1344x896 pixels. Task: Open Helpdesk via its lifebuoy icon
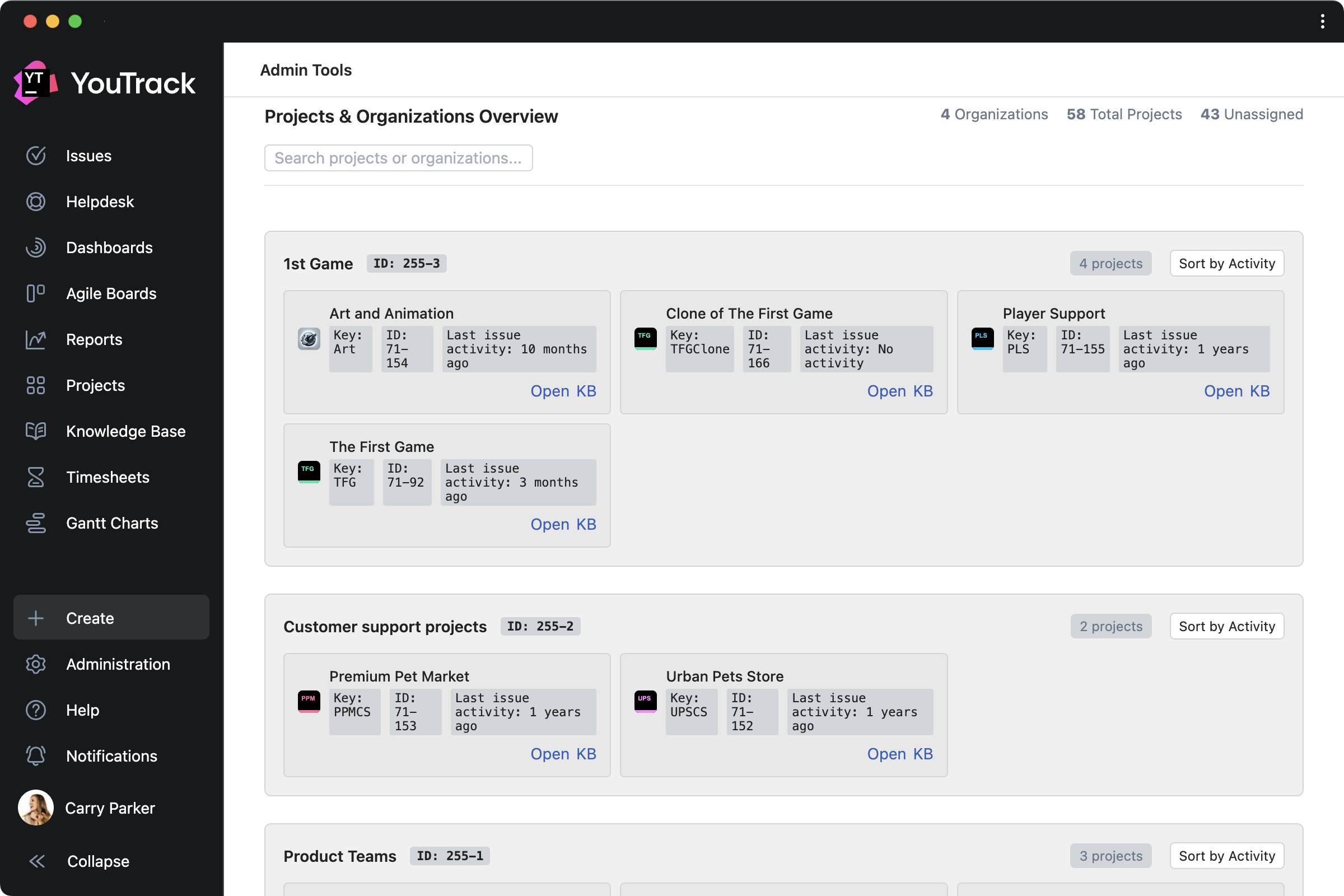click(35, 202)
